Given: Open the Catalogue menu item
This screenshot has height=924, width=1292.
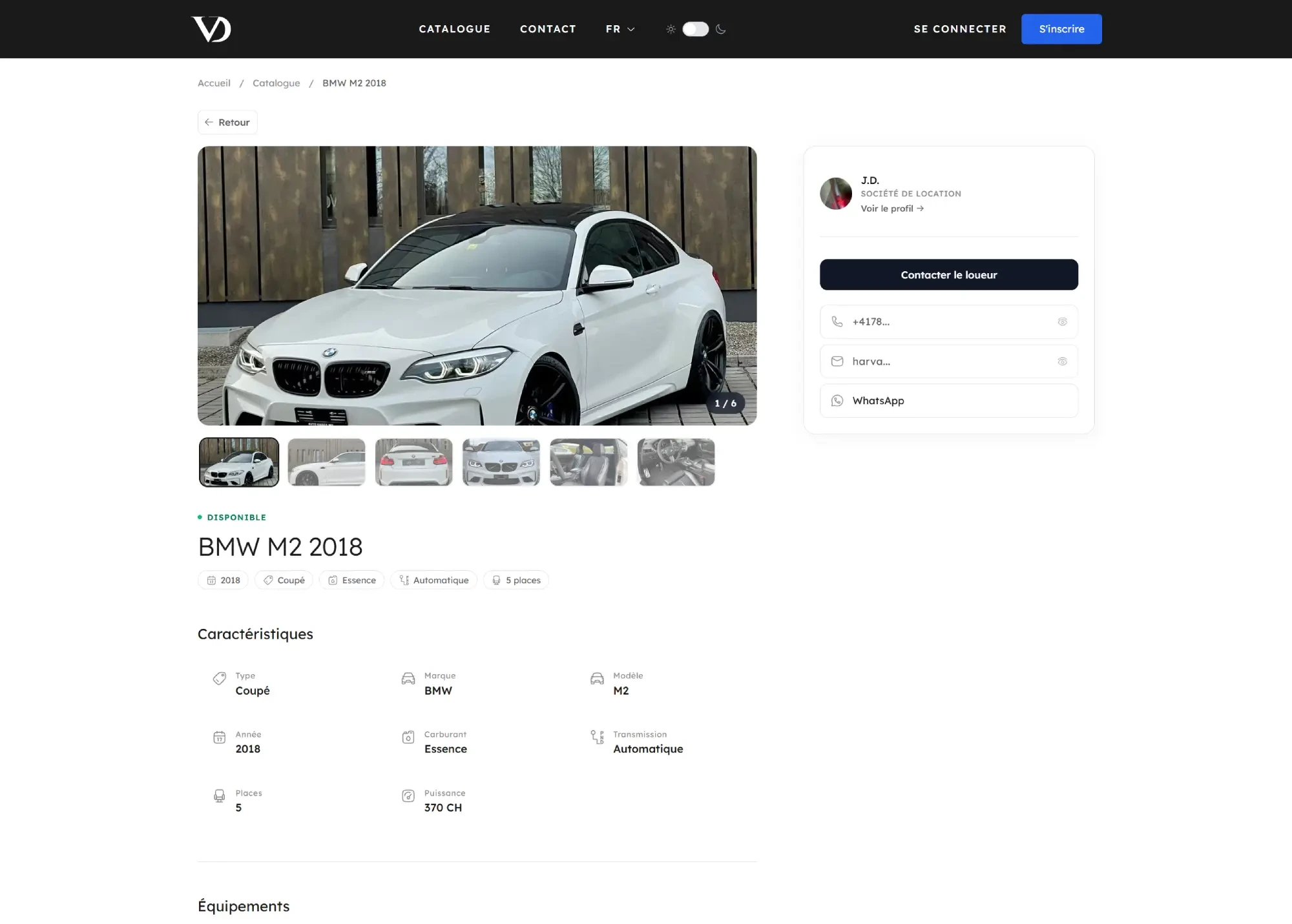Looking at the screenshot, I should click(x=455, y=29).
